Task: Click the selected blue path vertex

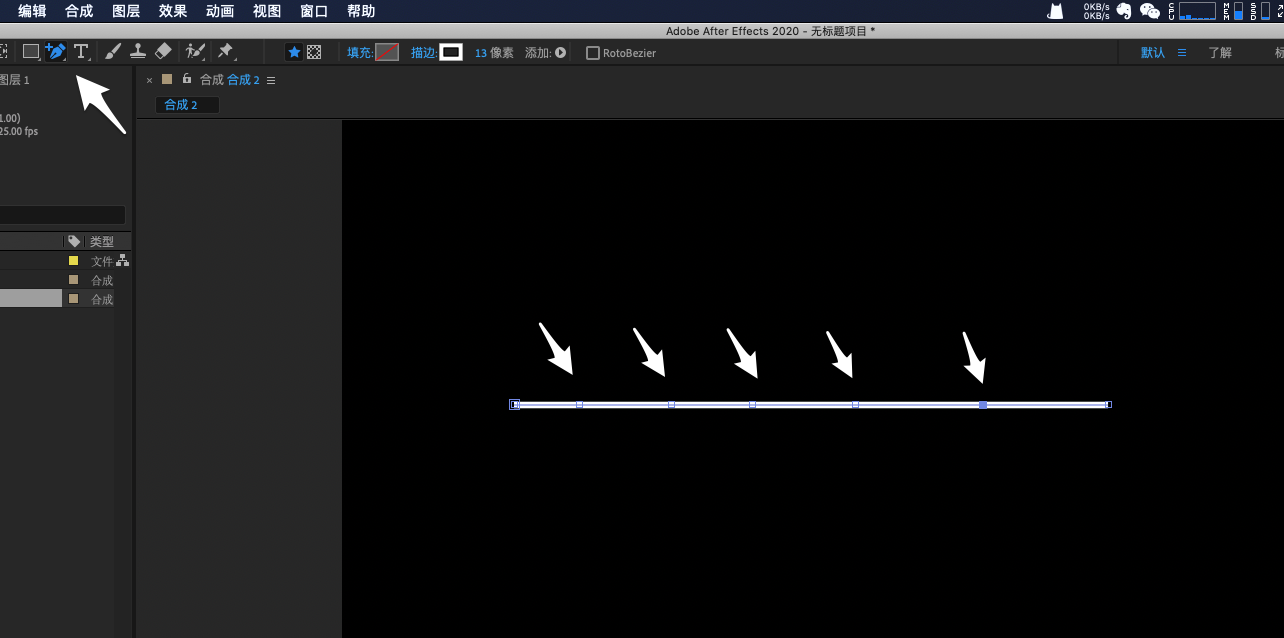Action: (983, 405)
